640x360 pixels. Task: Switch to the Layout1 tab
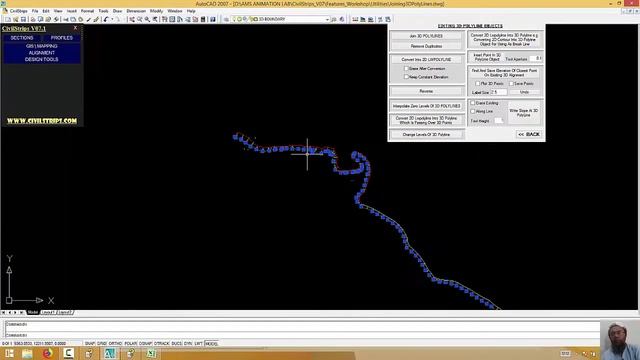point(48,312)
